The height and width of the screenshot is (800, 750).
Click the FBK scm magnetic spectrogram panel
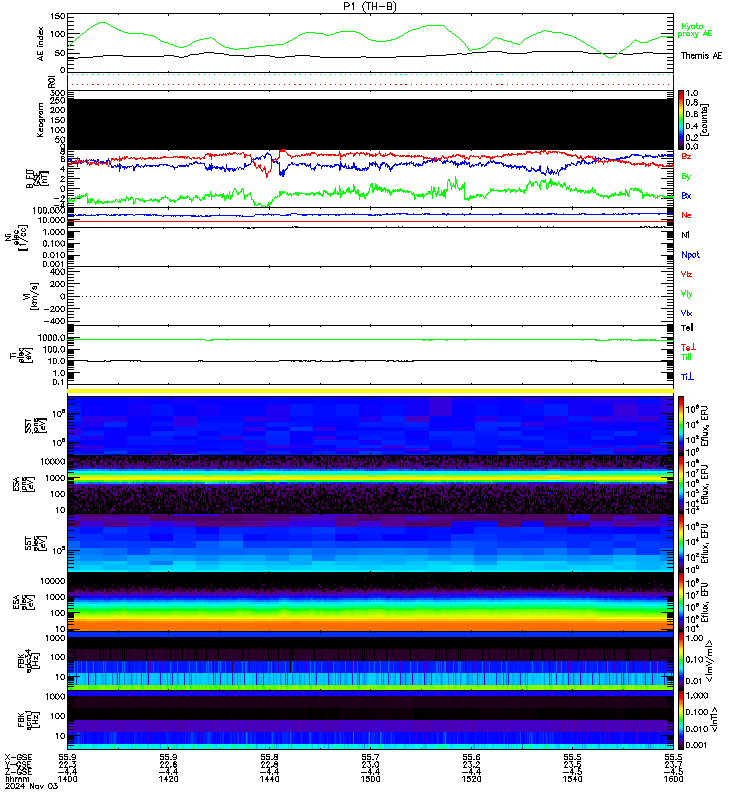point(370,720)
